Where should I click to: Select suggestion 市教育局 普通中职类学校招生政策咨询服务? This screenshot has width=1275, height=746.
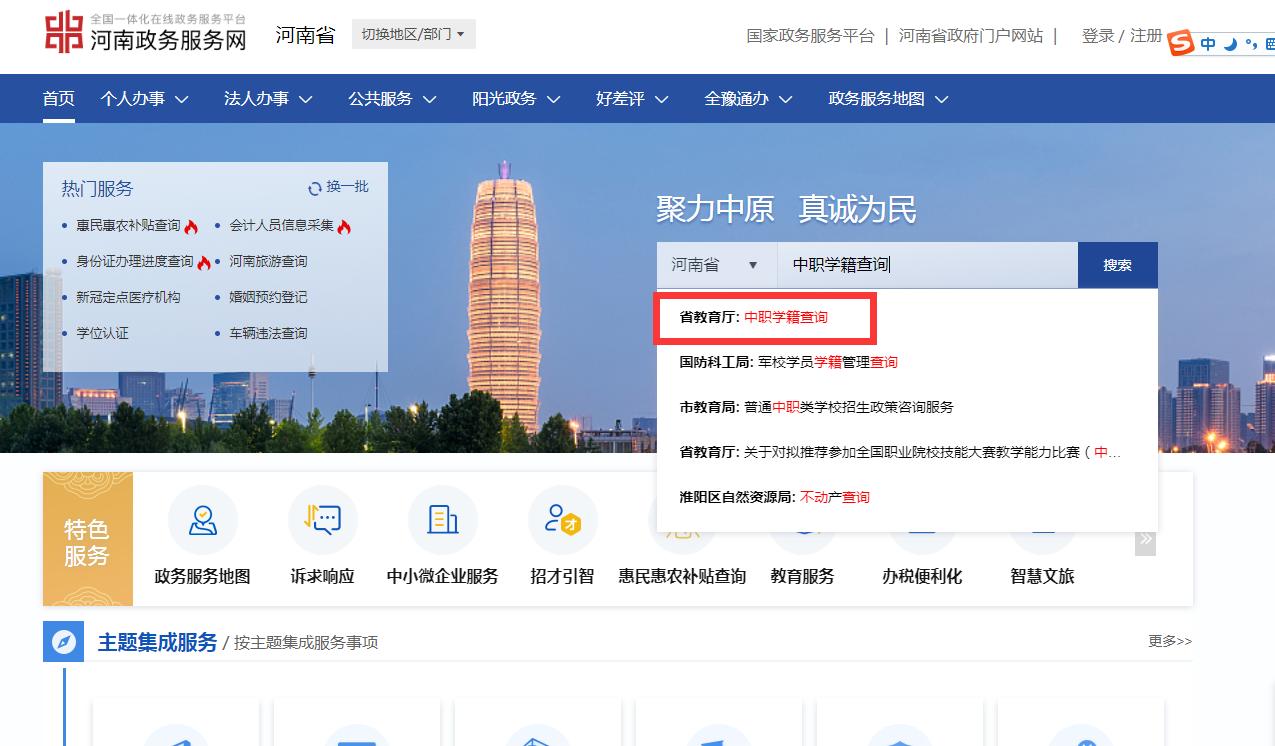tap(817, 407)
